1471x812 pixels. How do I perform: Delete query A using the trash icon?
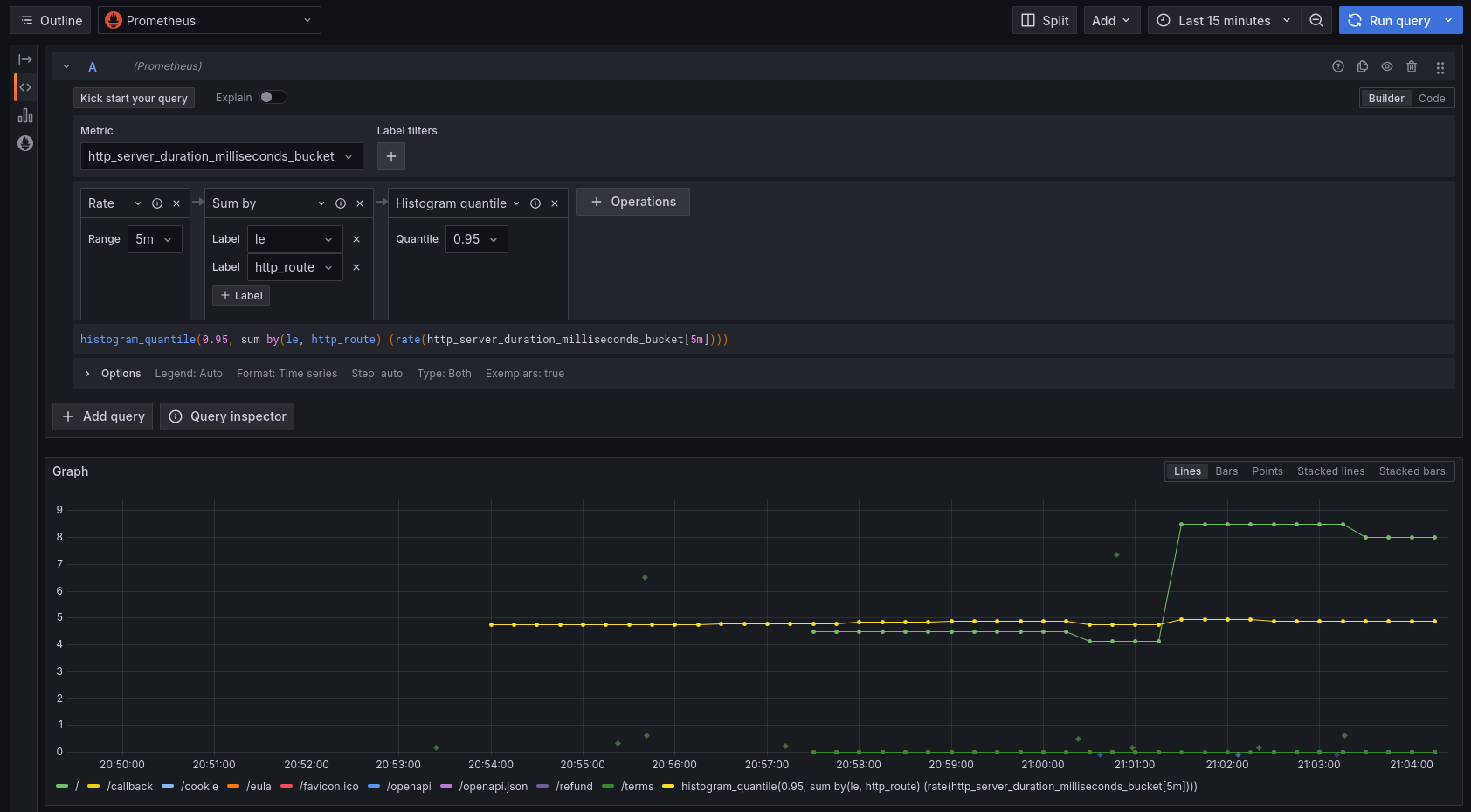click(1412, 66)
